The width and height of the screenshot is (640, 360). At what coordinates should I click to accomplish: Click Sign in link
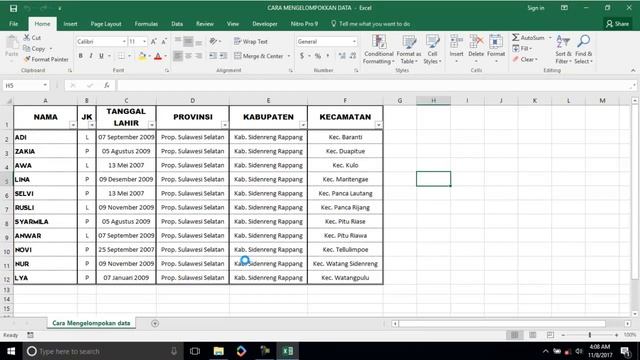tap(536, 8)
